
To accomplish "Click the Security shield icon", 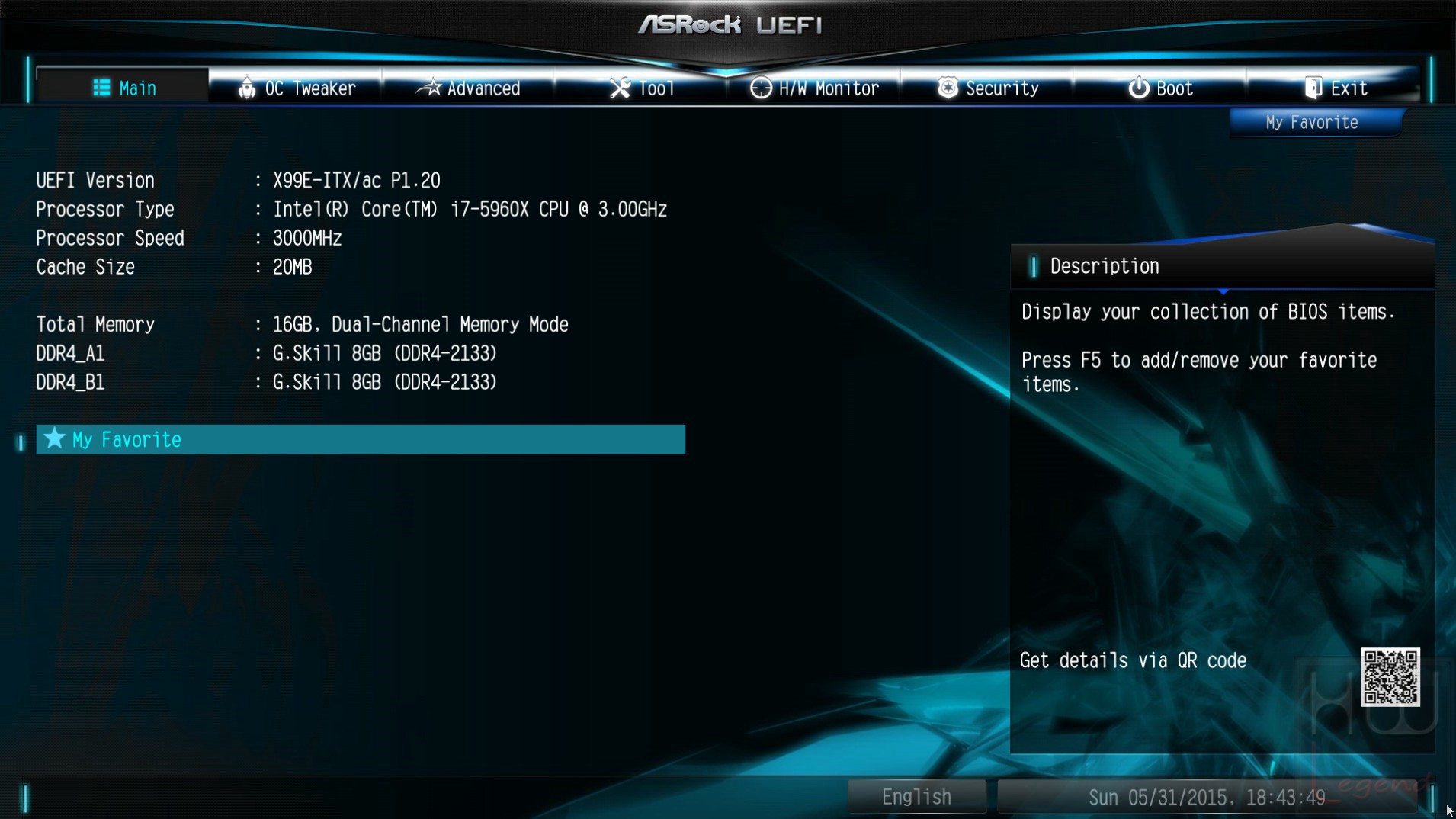I will pos(948,88).
